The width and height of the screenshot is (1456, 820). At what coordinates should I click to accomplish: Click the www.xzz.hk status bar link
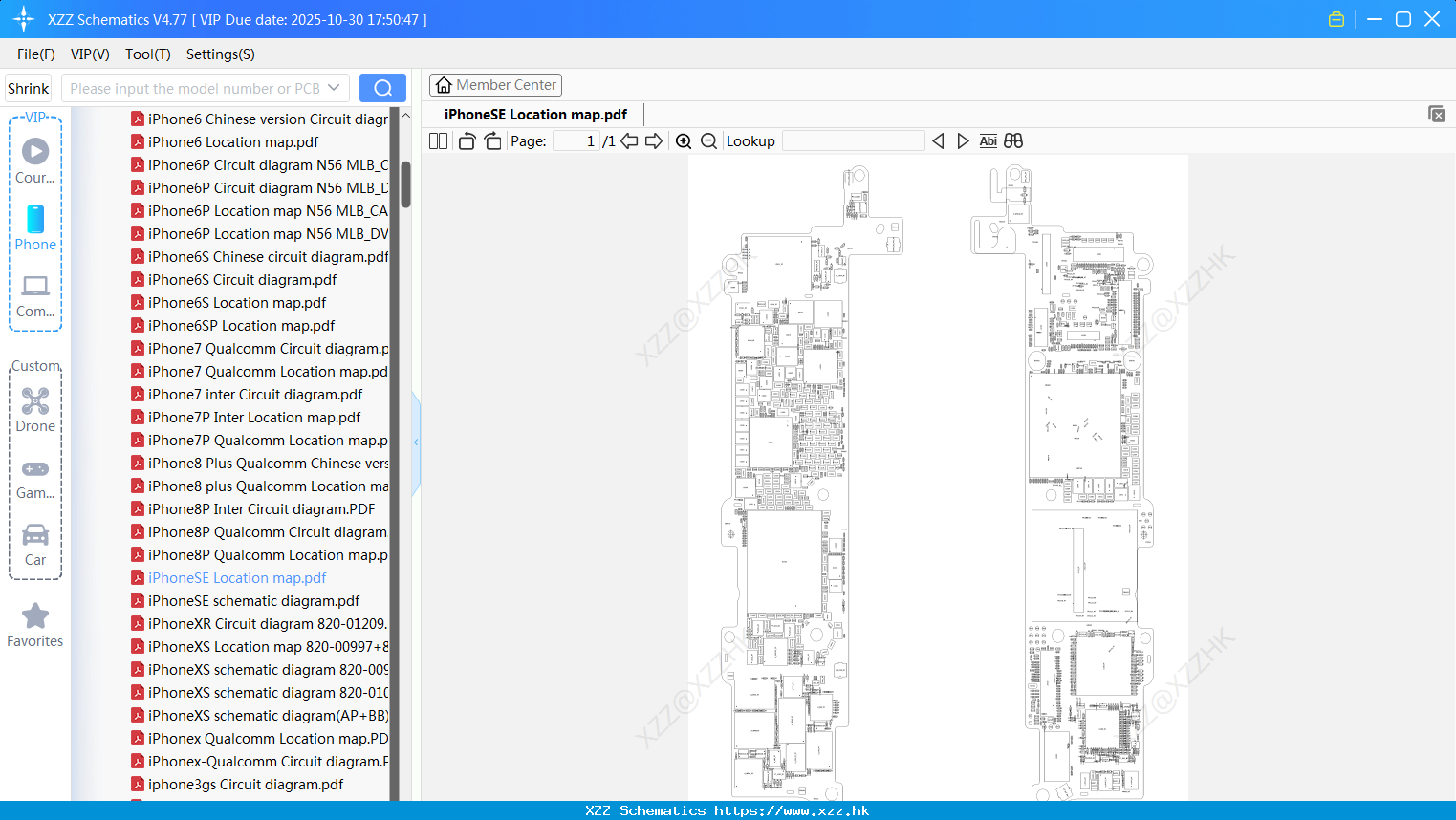(792, 810)
